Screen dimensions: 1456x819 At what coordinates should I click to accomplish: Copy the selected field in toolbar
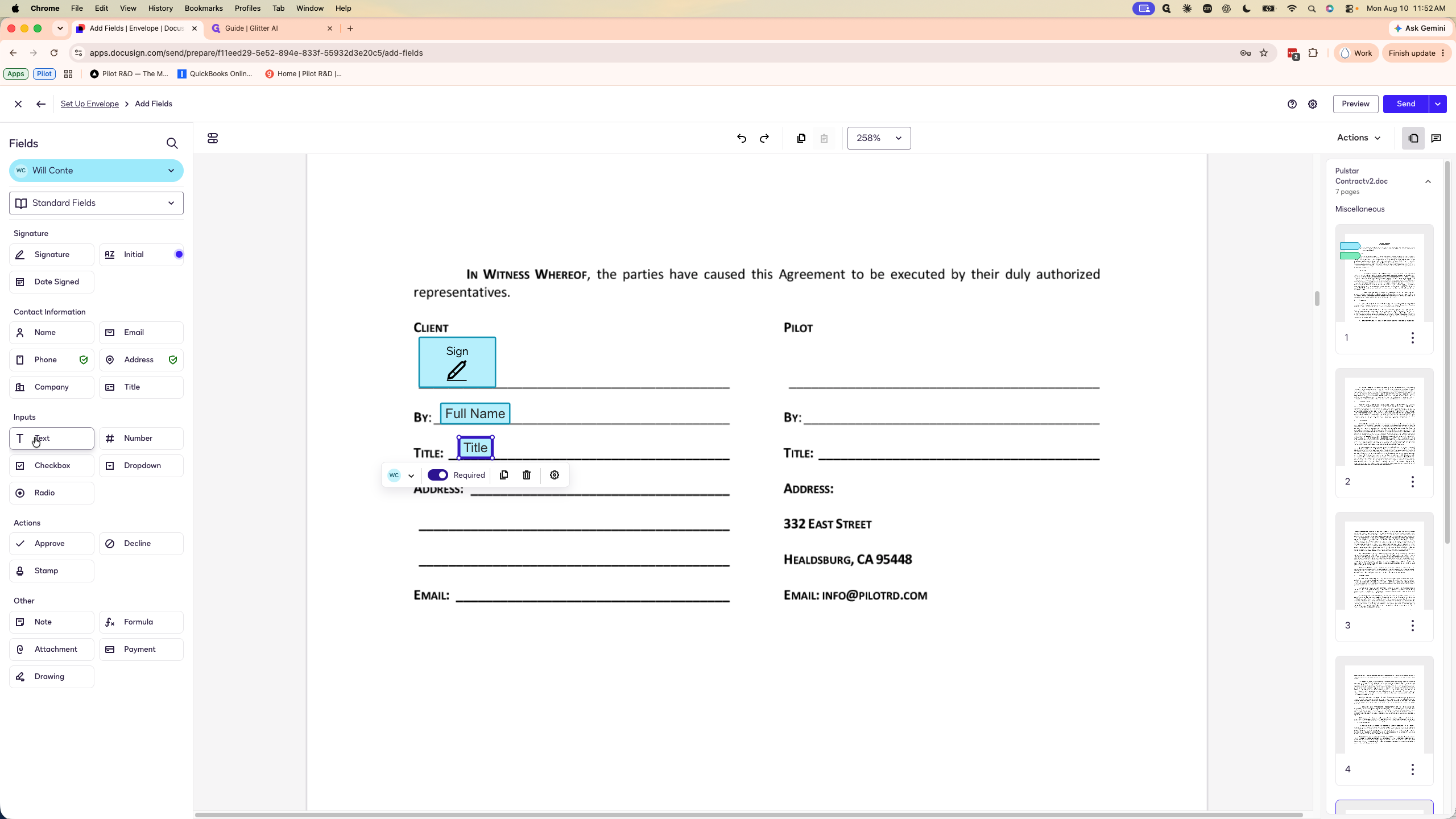click(801, 138)
